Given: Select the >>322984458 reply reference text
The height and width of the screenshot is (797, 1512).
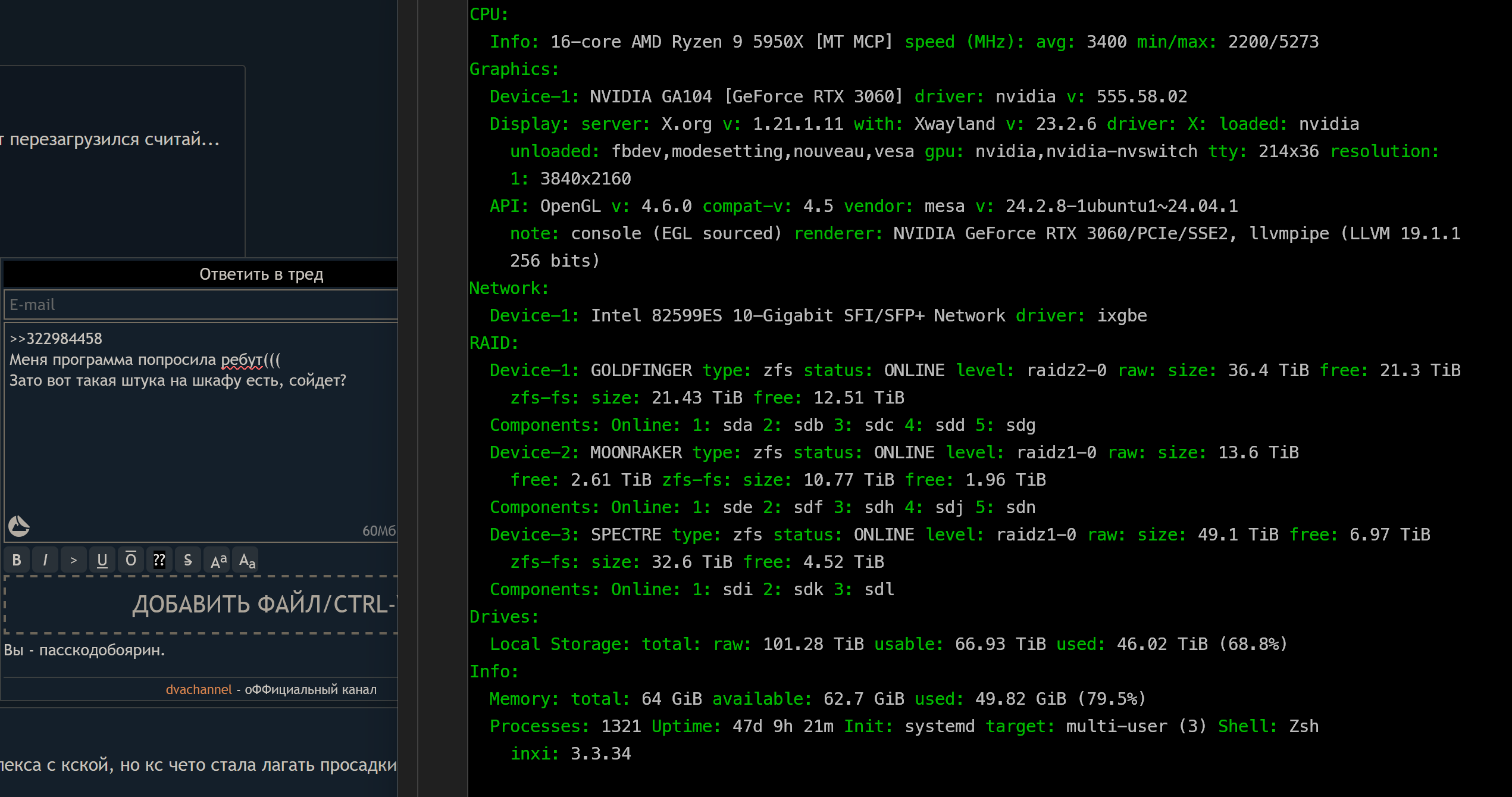Looking at the screenshot, I should 56,339.
